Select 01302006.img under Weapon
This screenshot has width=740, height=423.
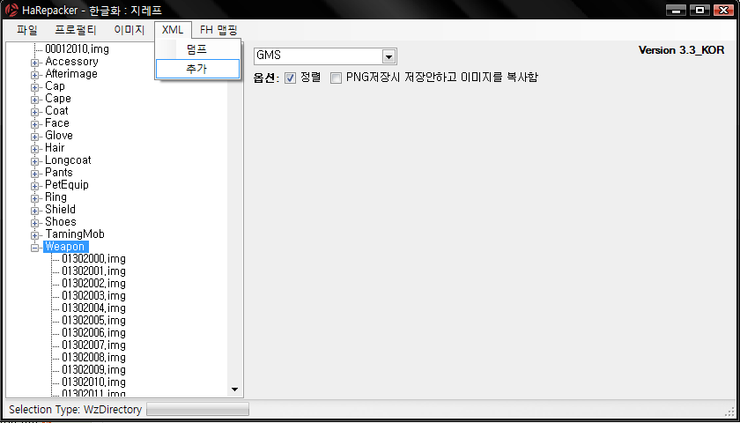click(x=93, y=333)
